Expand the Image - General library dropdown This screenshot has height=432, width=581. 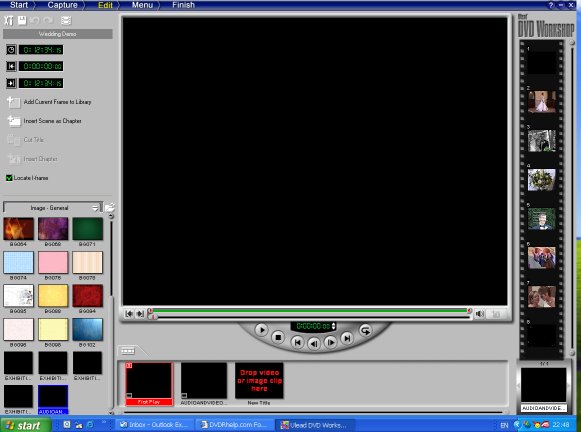point(95,208)
